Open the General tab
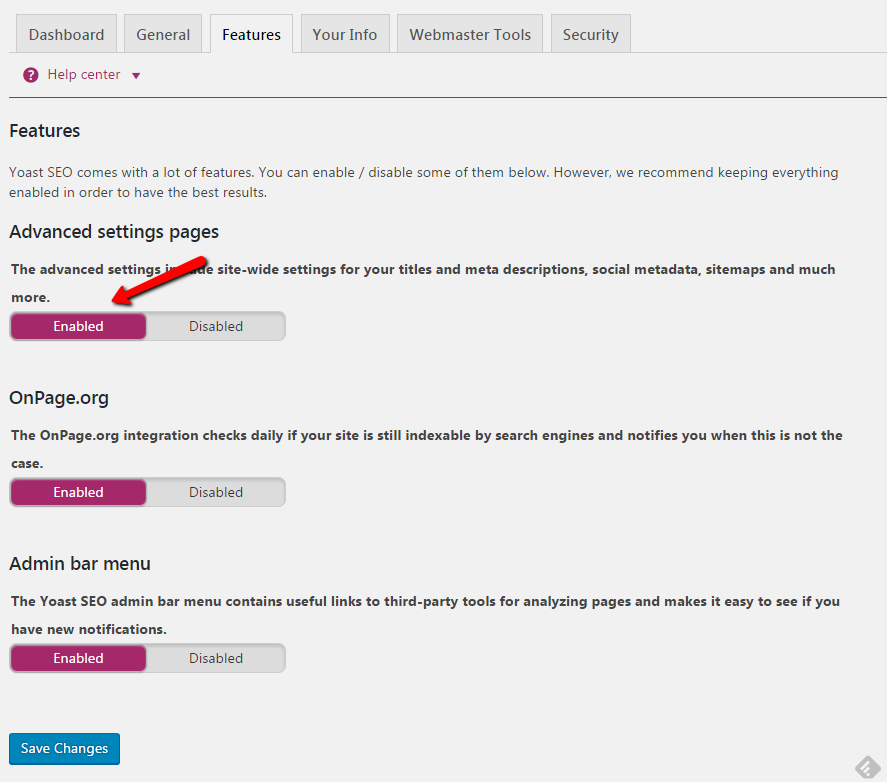This screenshot has height=782, width=887. tap(163, 33)
